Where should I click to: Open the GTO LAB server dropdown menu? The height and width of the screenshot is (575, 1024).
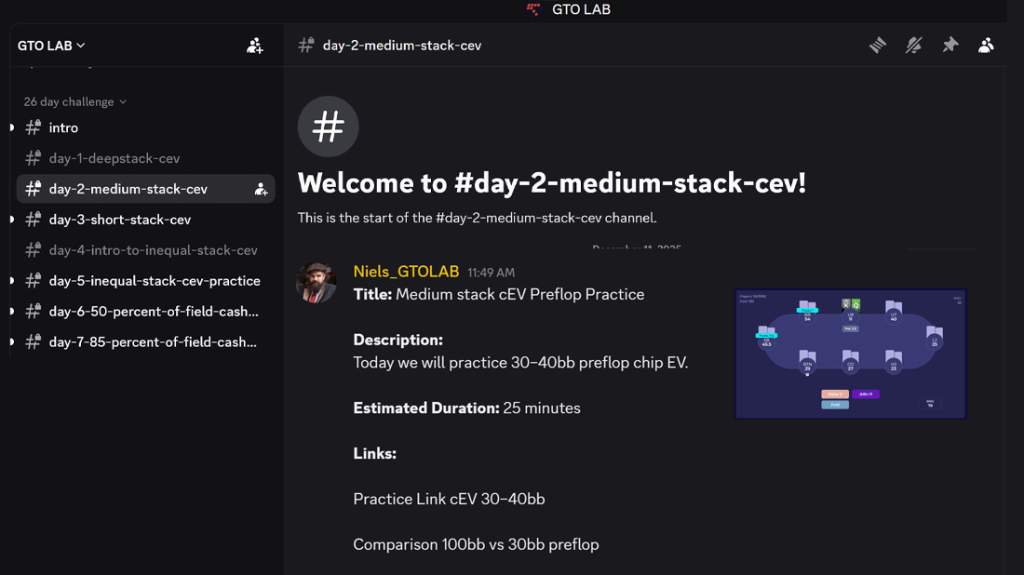coord(52,45)
